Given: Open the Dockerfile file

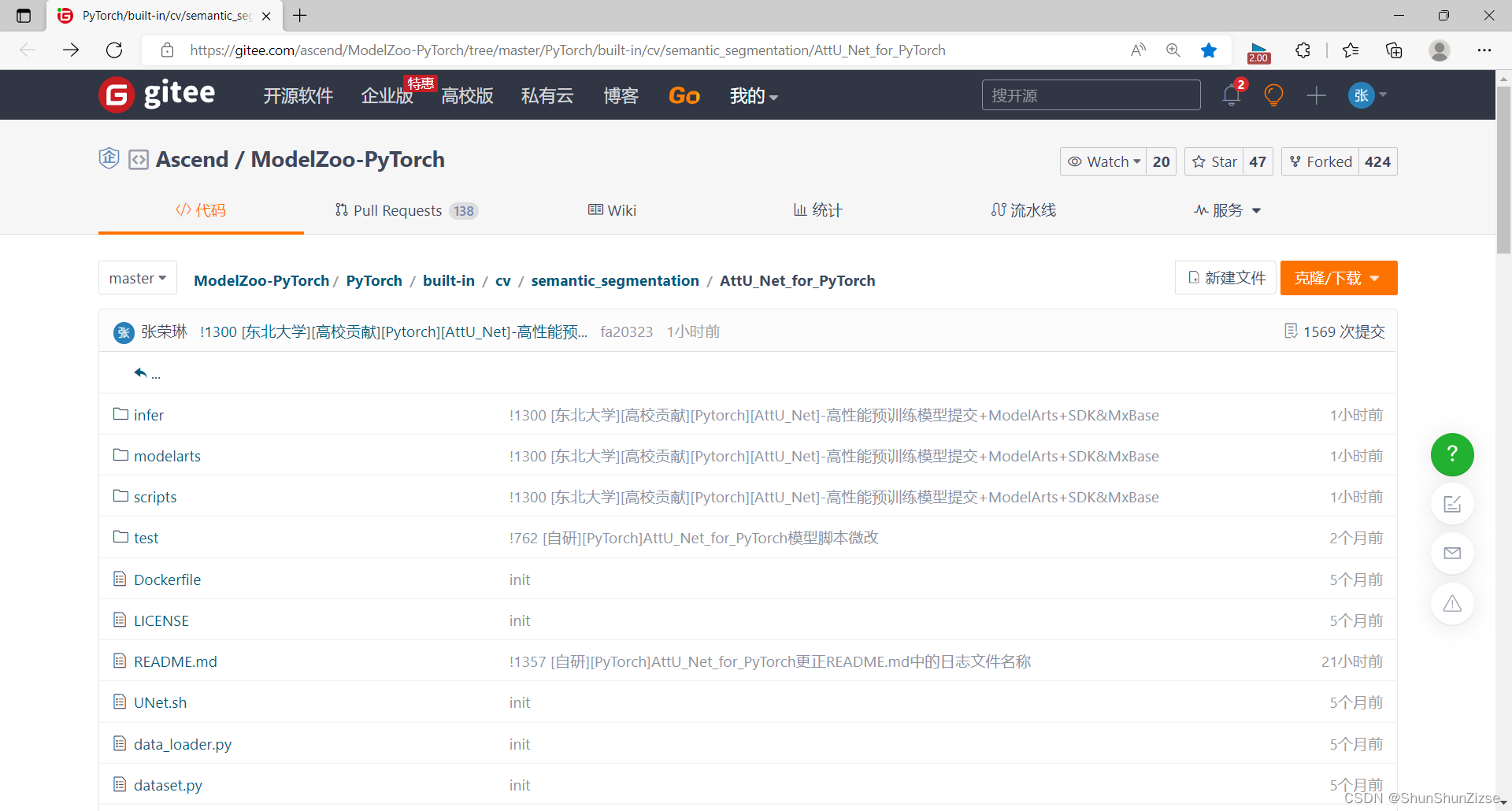Looking at the screenshot, I should [x=167, y=580].
